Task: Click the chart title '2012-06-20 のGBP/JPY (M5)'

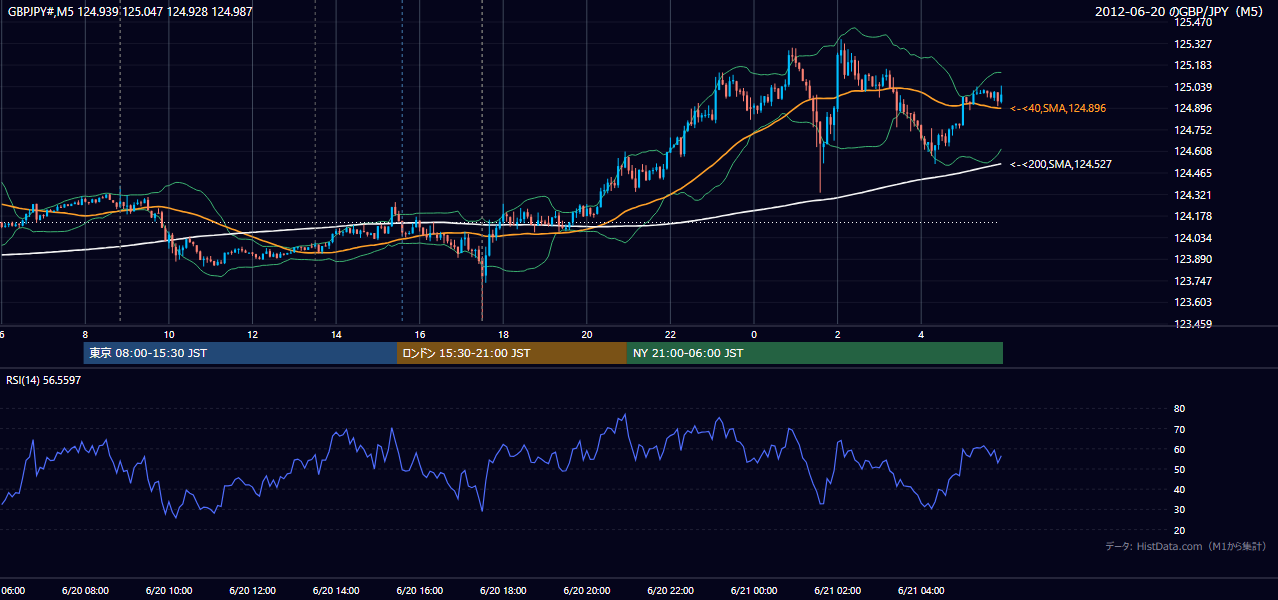Action: click(1181, 11)
